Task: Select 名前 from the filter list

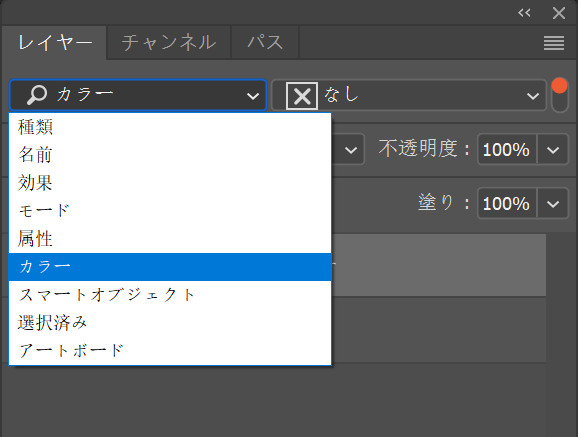Action: pos(170,155)
